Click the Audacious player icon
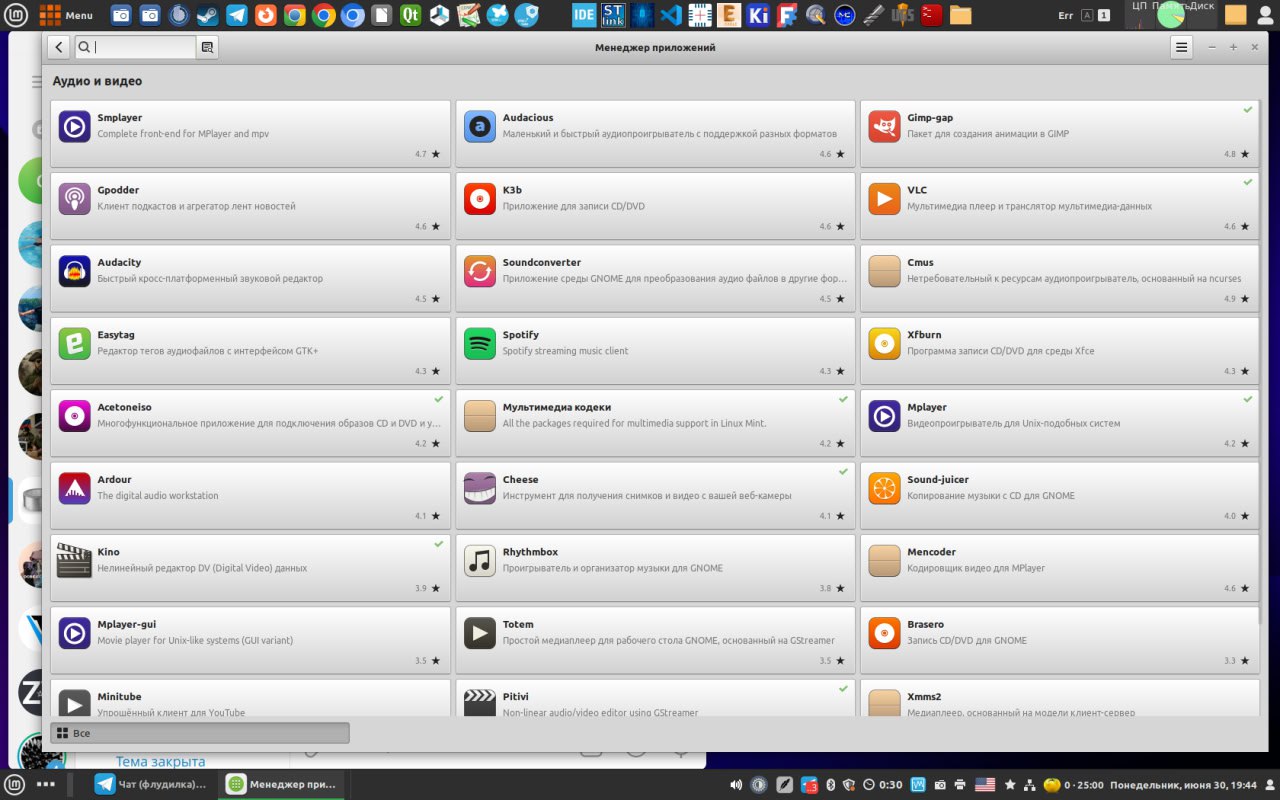1280x800 pixels. [480, 126]
